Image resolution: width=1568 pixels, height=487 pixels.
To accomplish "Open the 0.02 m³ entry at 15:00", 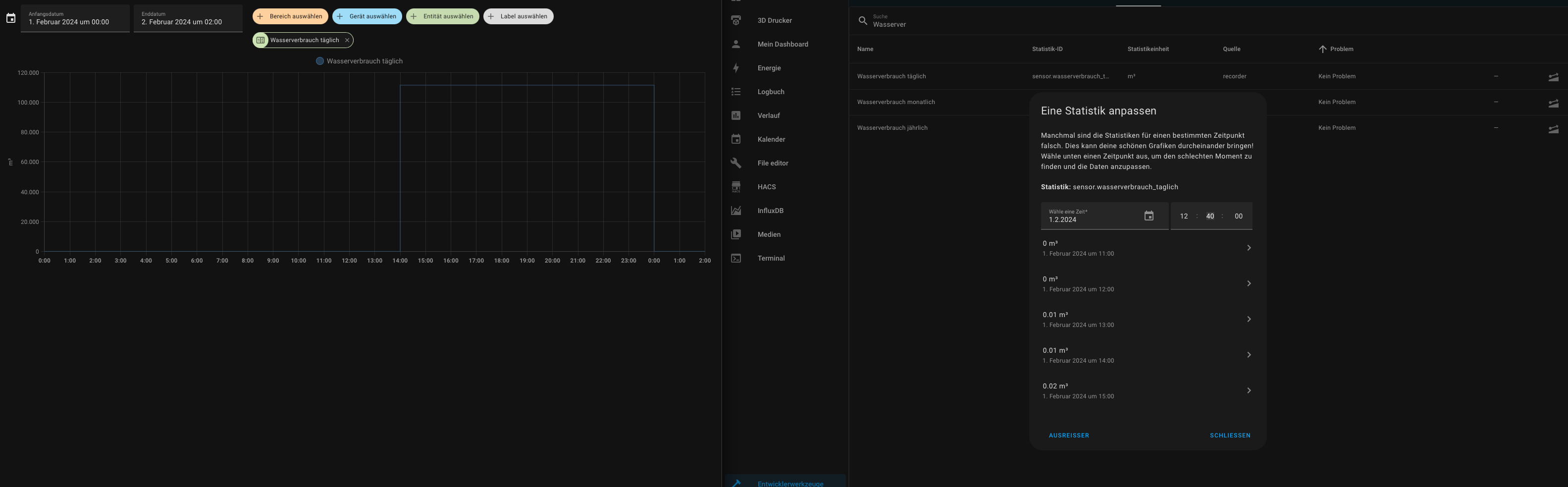I will coord(1146,391).
